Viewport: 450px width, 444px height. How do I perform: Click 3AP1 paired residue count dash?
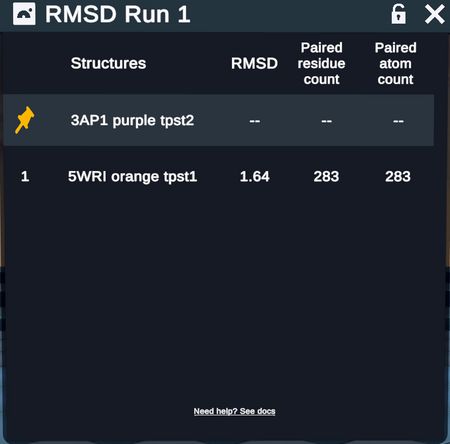pos(326,121)
